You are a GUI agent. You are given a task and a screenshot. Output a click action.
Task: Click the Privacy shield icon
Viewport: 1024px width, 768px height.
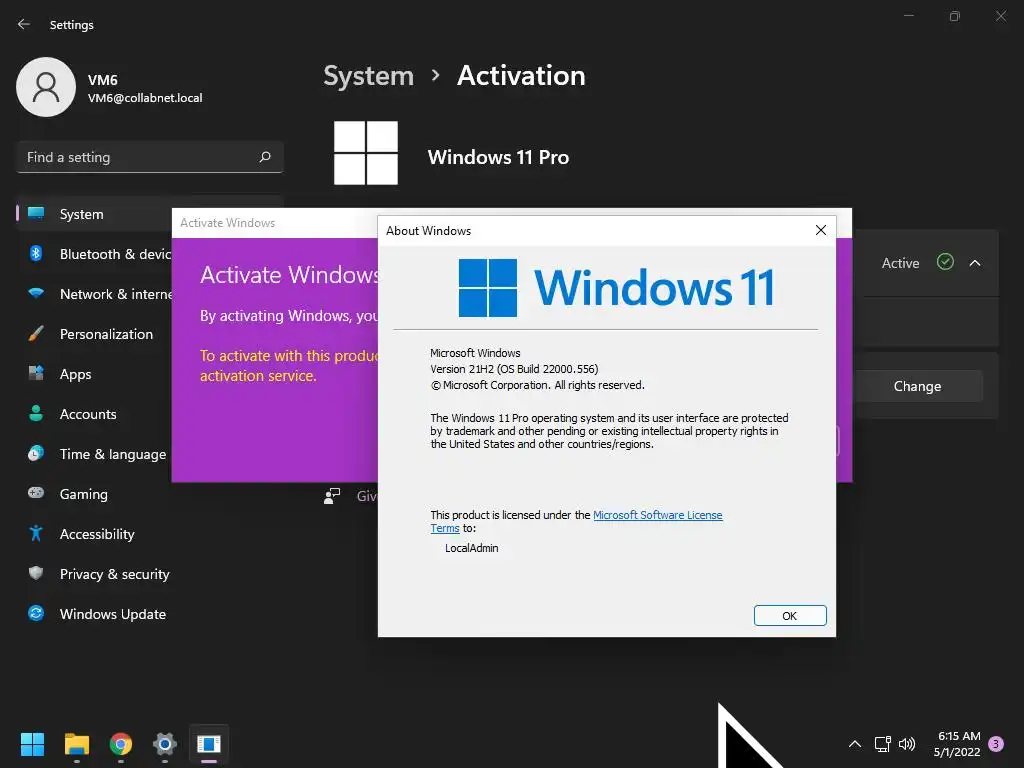tap(36, 573)
